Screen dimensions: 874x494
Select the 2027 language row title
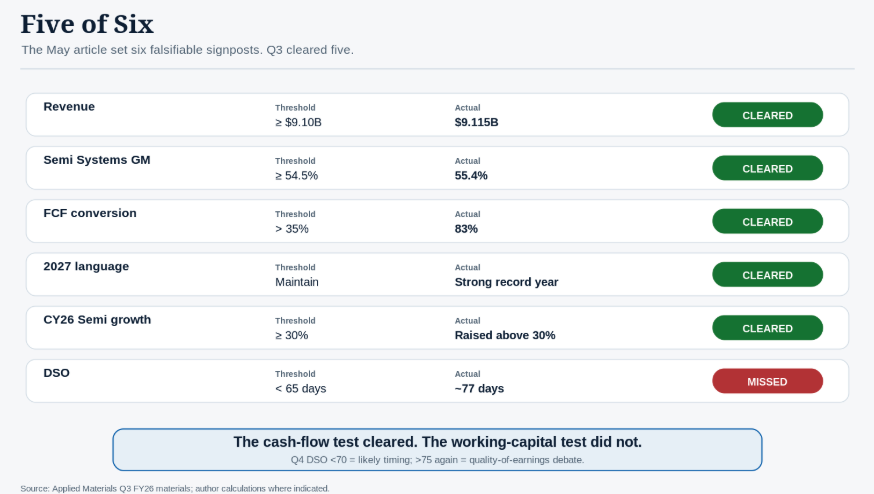click(x=86, y=267)
